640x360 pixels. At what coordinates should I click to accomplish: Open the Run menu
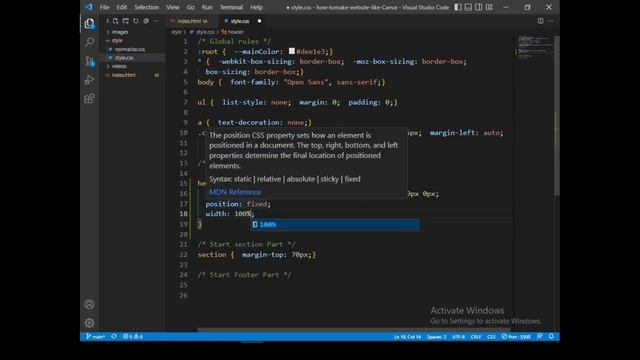pos(207,7)
